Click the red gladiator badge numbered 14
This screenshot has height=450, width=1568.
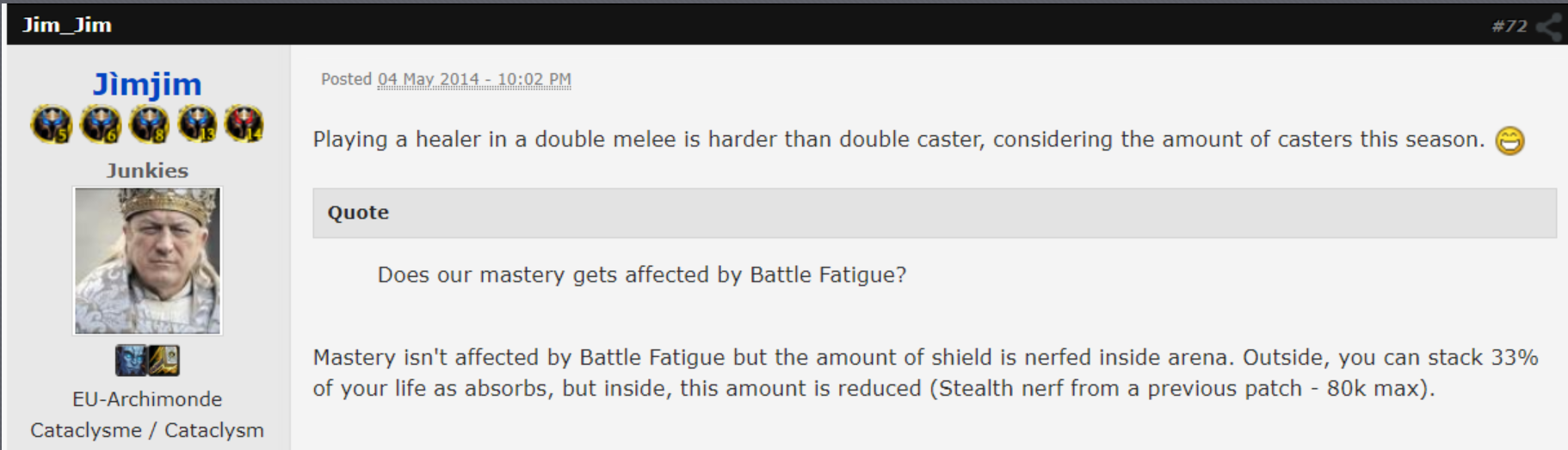(x=244, y=125)
